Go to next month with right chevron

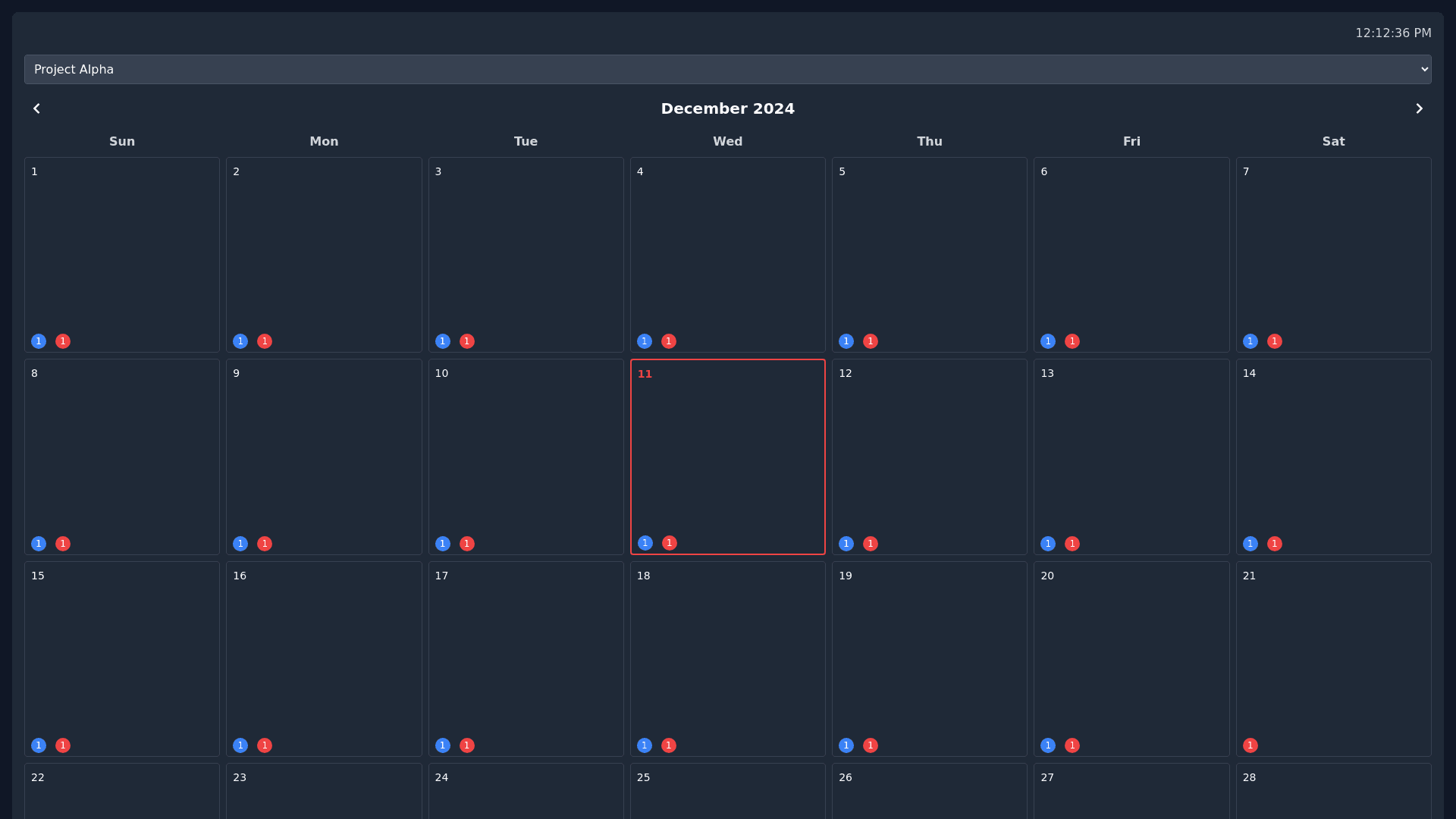(x=1419, y=108)
